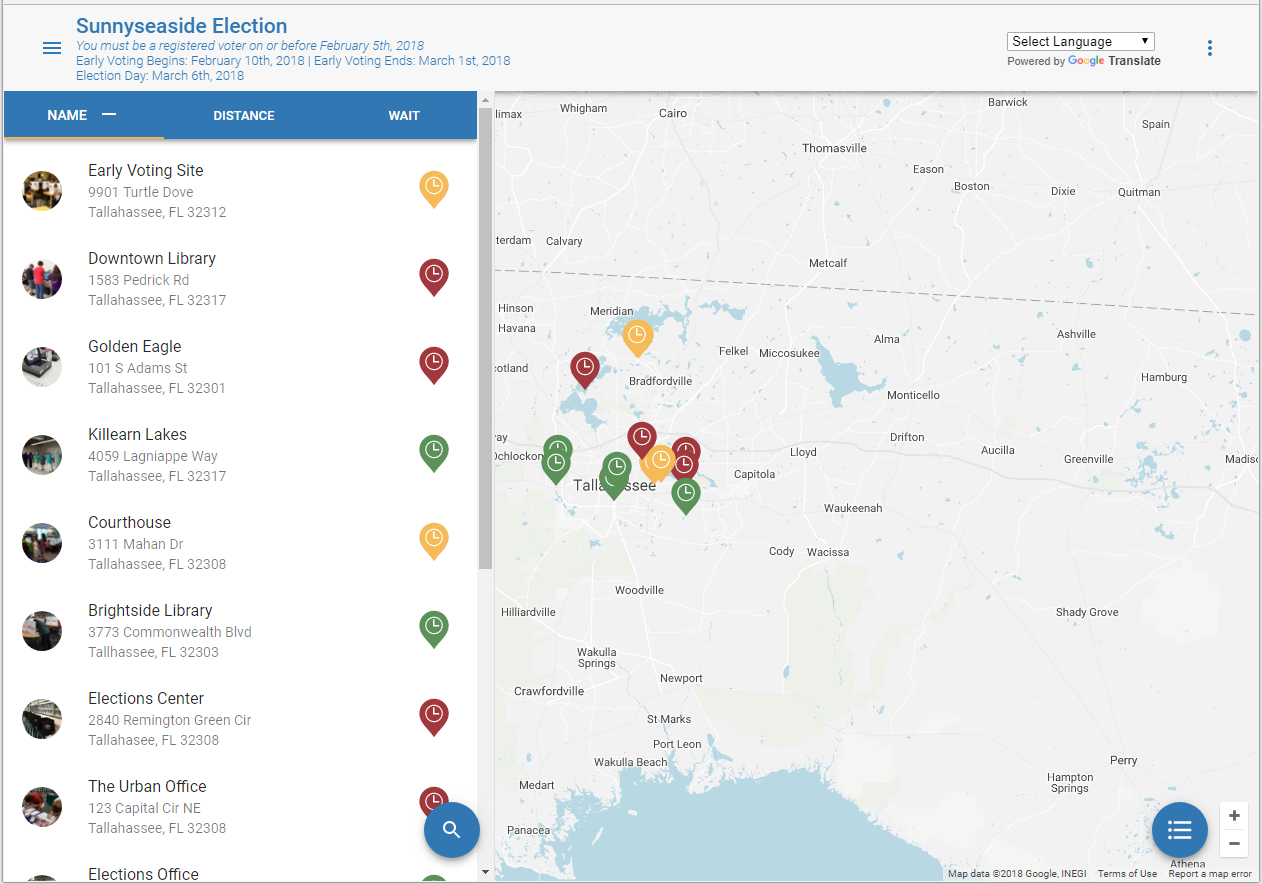Screen dimensions: 1262x884
Task: Click red wait icon for Elections Center
Action: (434, 716)
